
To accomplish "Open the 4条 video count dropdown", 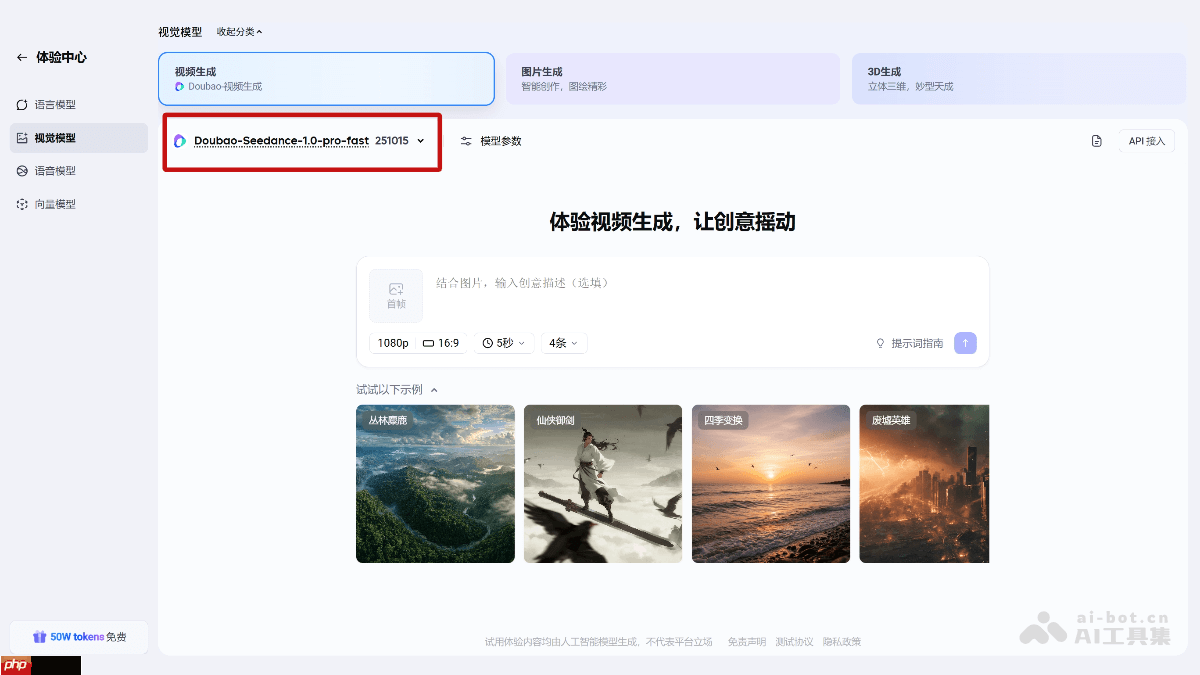I will click(x=562, y=342).
